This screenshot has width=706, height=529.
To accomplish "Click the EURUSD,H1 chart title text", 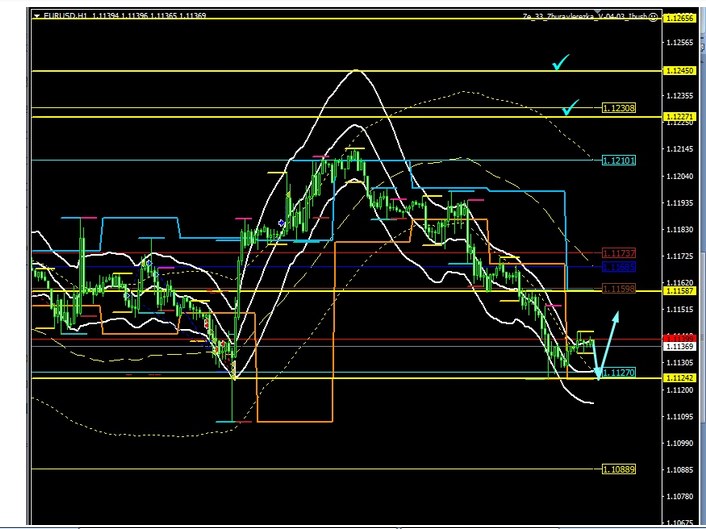I will pyautogui.click(x=62, y=17).
